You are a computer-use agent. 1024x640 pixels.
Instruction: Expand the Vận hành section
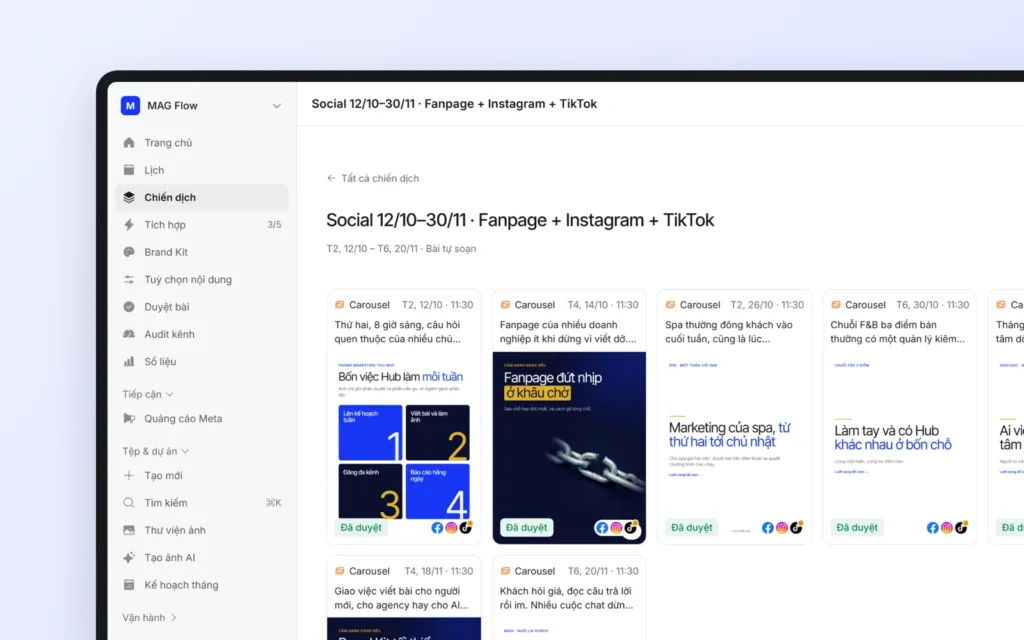click(x=150, y=617)
